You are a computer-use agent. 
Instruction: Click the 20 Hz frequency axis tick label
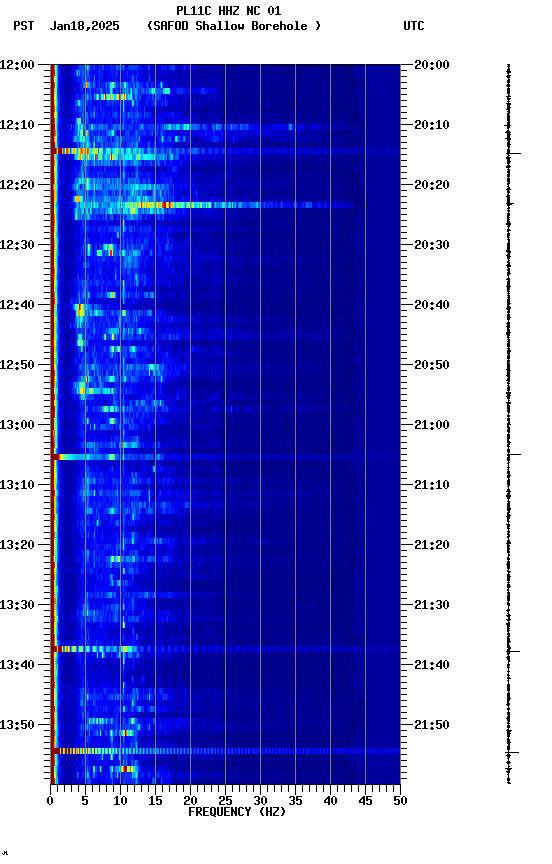(x=190, y=801)
